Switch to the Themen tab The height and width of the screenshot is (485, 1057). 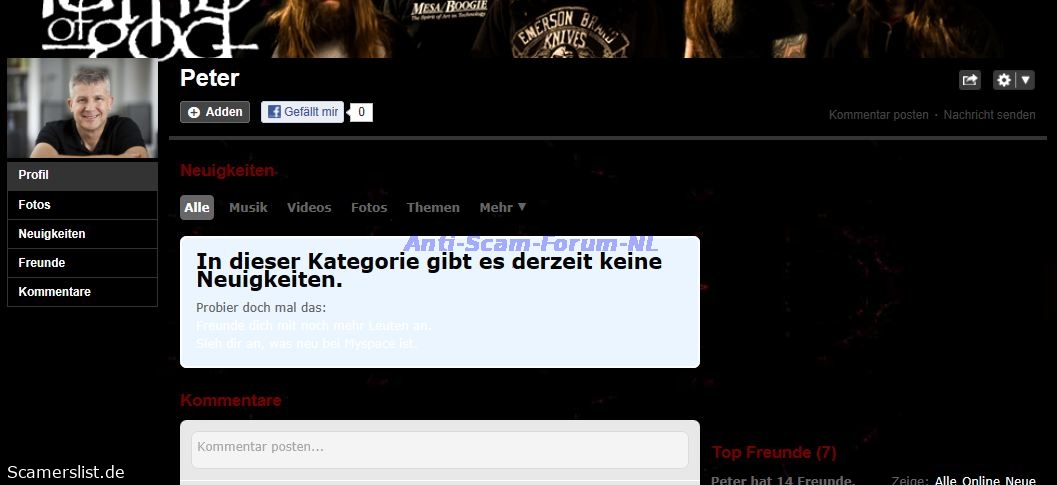tap(433, 208)
